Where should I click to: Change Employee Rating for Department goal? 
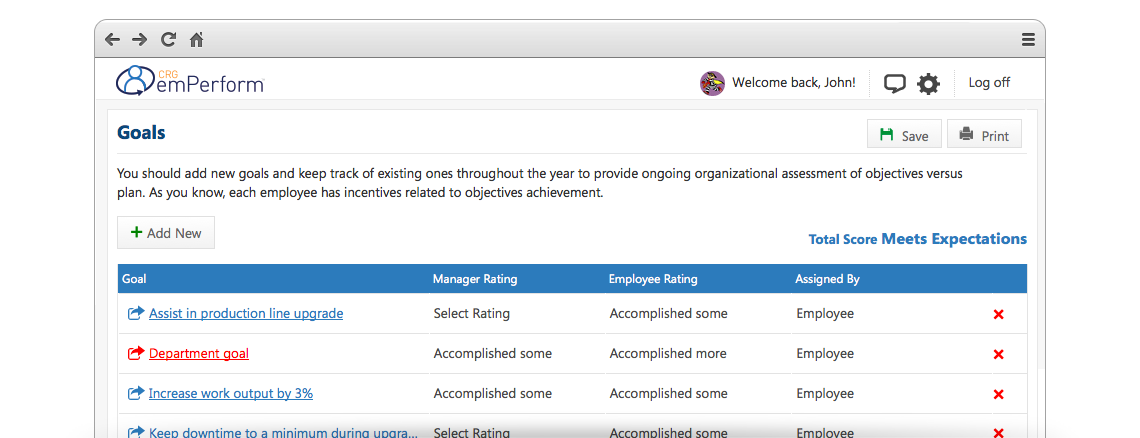(x=668, y=354)
